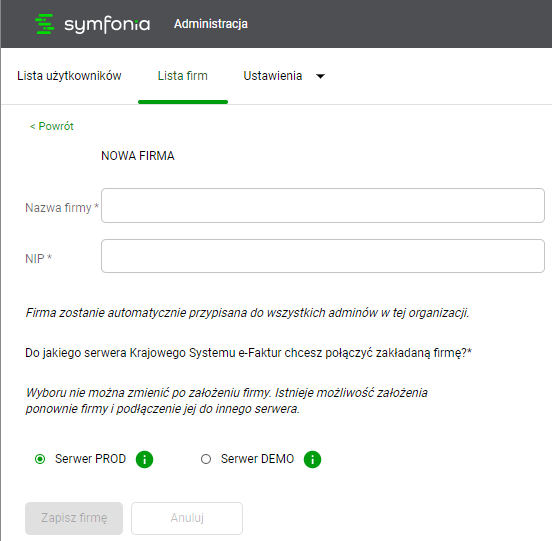Click the Nazwa firmy field label
This screenshot has height=541, width=552.
coord(62,208)
